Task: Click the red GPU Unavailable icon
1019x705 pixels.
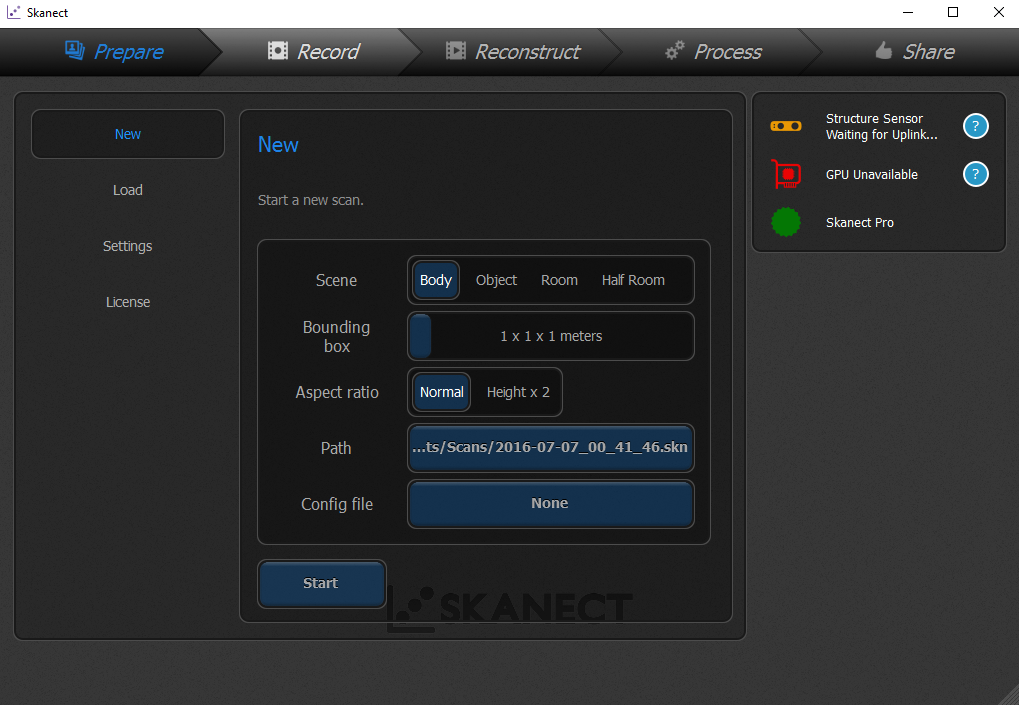Action: pyautogui.click(x=786, y=174)
